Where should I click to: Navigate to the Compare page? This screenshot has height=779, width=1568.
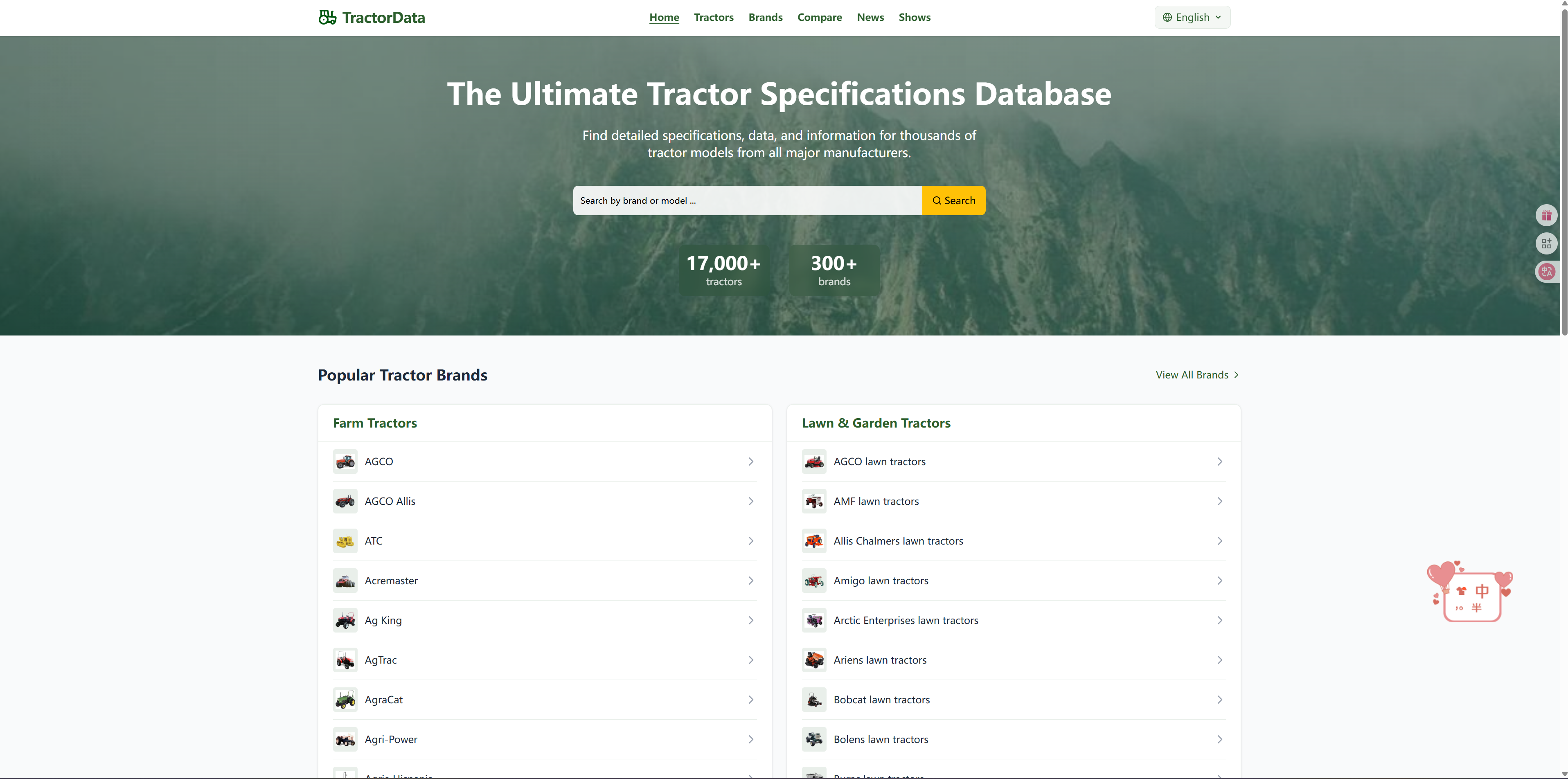pyautogui.click(x=819, y=17)
